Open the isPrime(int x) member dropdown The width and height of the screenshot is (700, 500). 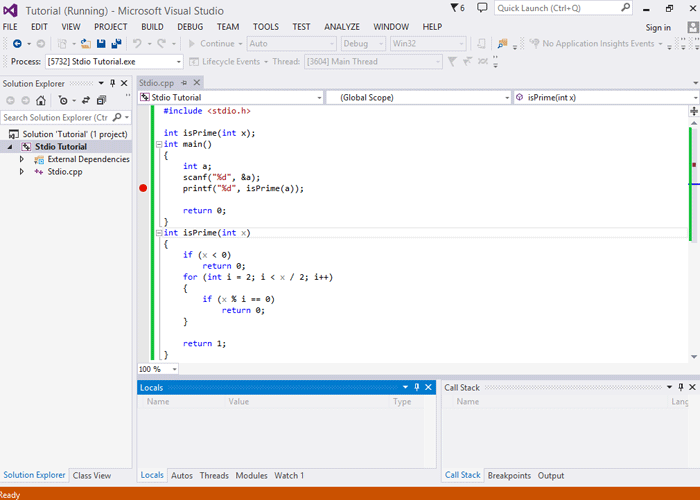[x=696, y=97]
